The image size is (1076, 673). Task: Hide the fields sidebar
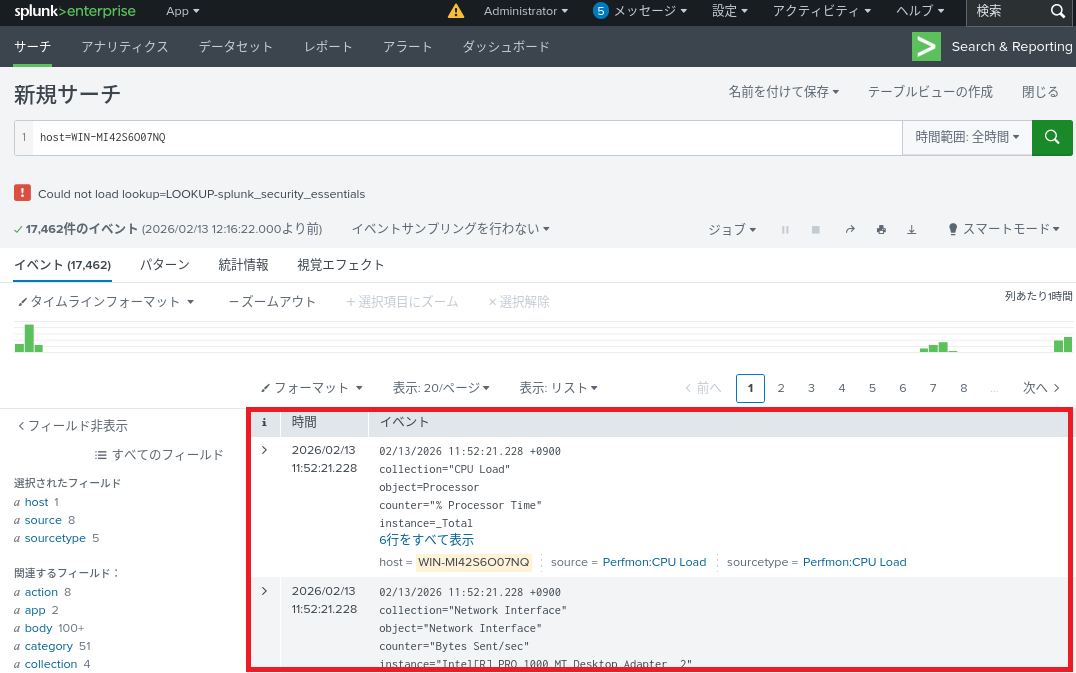(72, 426)
